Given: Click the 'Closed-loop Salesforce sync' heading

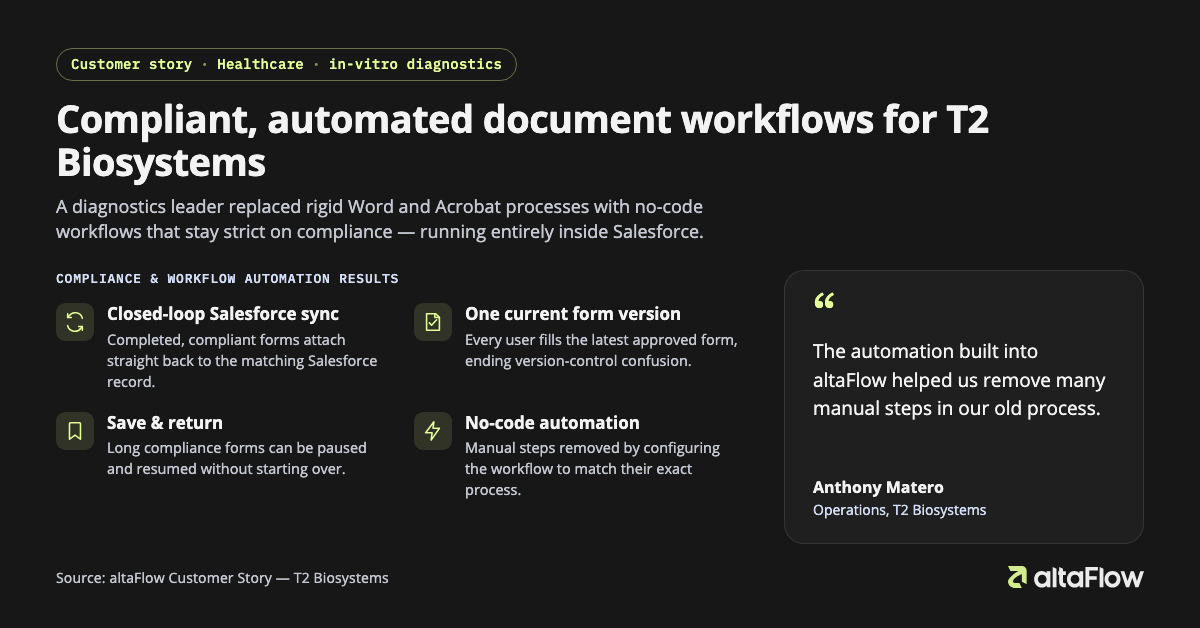Looking at the screenshot, I should coord(223,313).
